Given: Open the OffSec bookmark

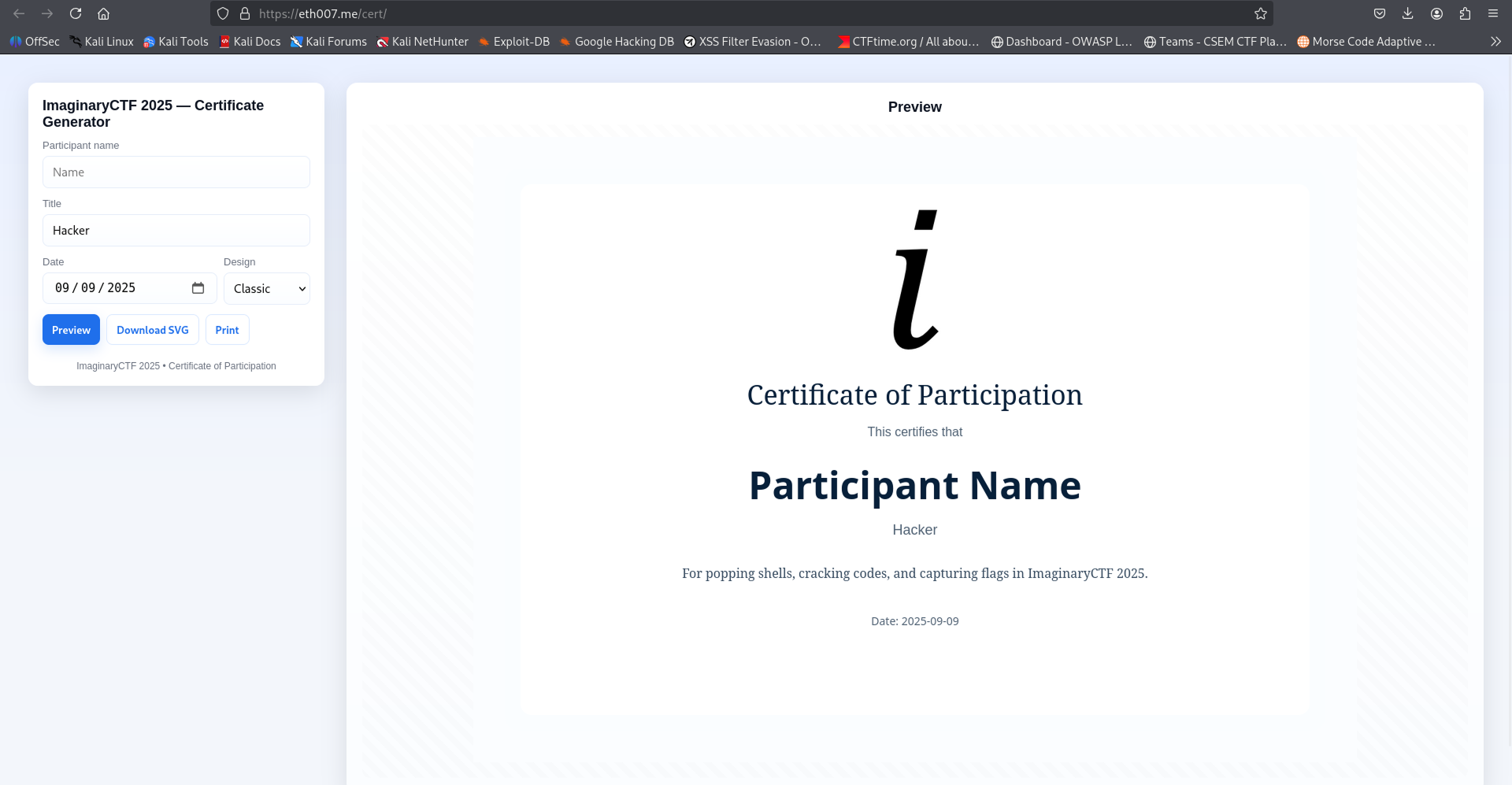Looking at the screenshot, I should [35, 42].
